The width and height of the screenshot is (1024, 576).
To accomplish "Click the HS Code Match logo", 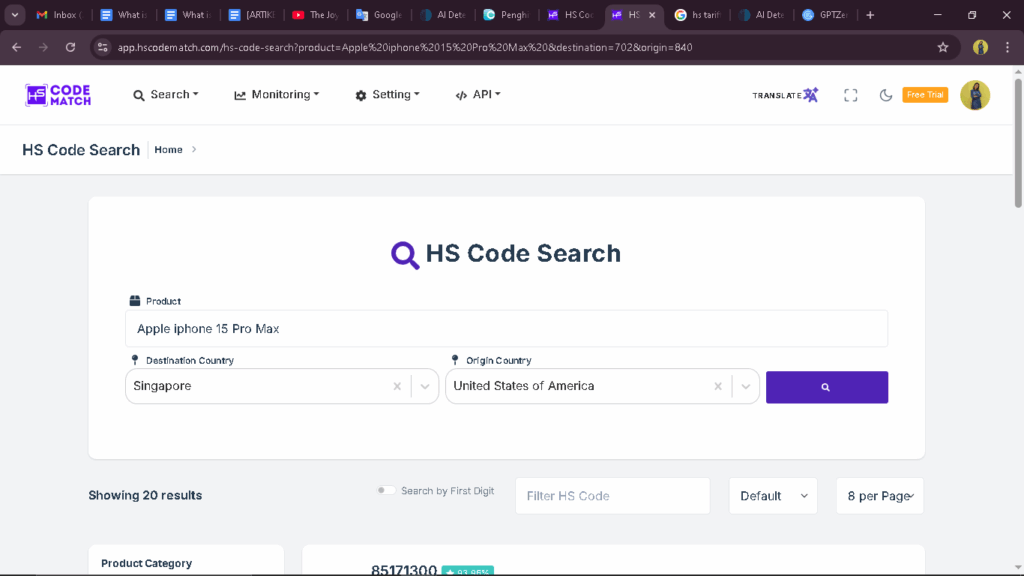I will [x=58, y=95].
